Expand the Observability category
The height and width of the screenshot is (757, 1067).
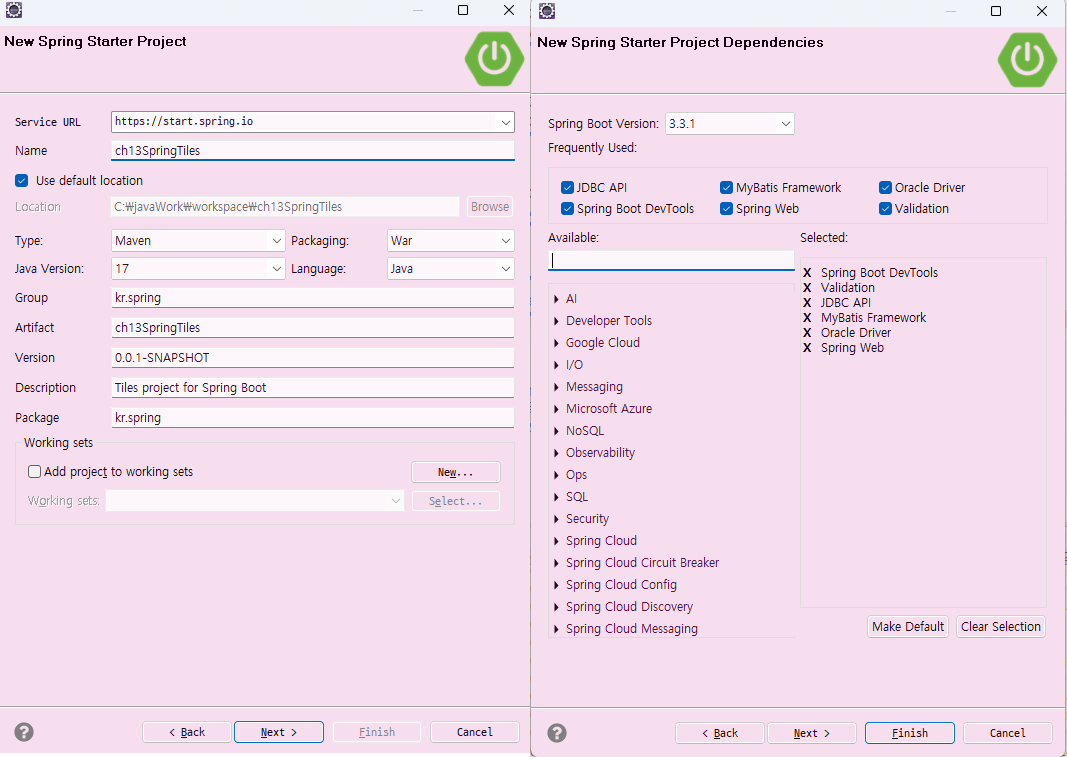point(557,453)
